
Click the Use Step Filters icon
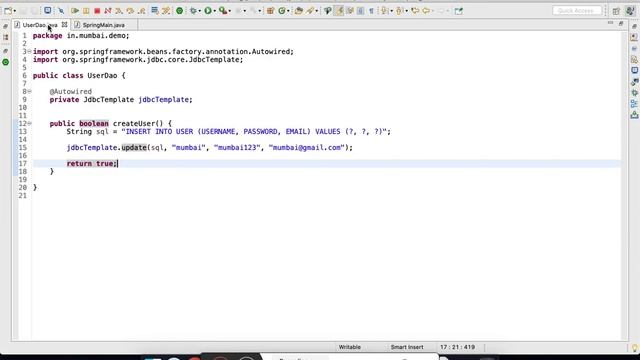pyautogui.click(x=166, y=11)
